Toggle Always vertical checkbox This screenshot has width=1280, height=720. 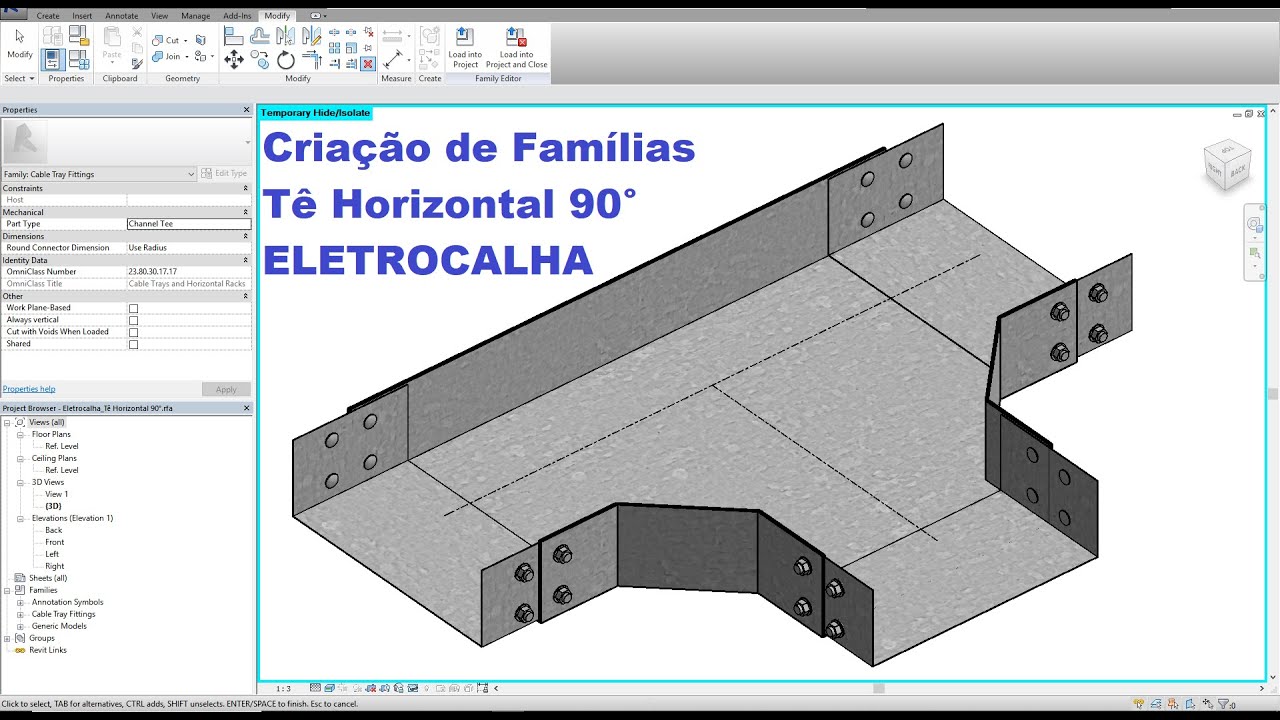click(133, 320)
